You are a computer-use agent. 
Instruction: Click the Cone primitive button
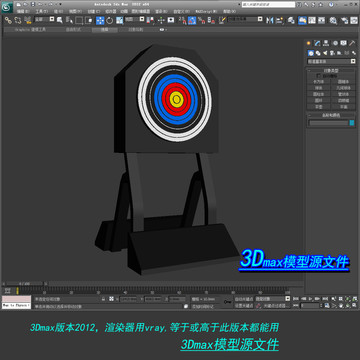344,82
